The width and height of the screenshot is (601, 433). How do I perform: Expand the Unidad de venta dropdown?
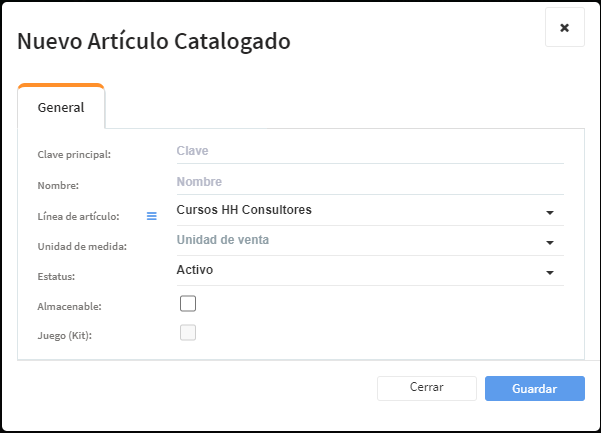point(370,240)
